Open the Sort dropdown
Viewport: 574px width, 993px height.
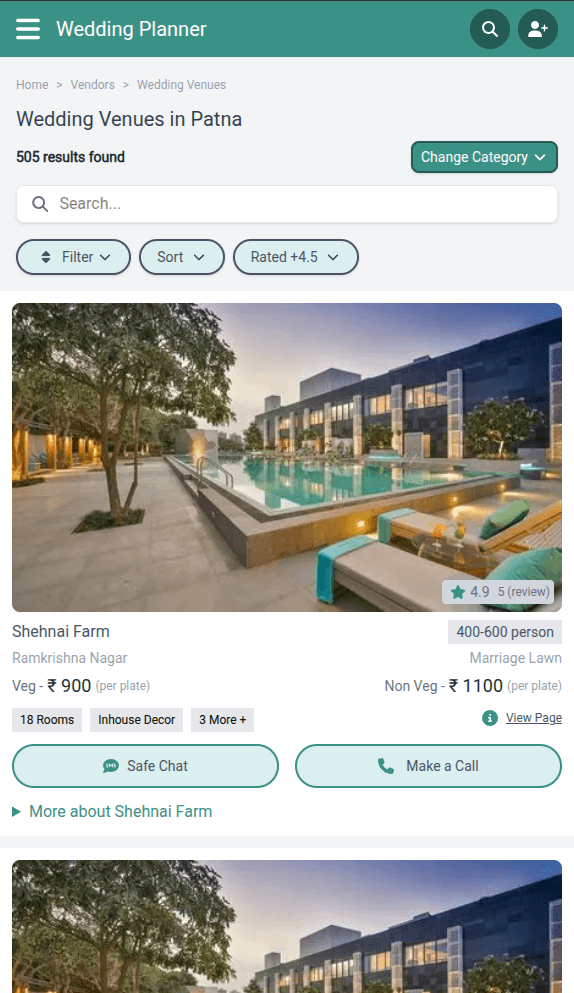[x=182, y=257]
